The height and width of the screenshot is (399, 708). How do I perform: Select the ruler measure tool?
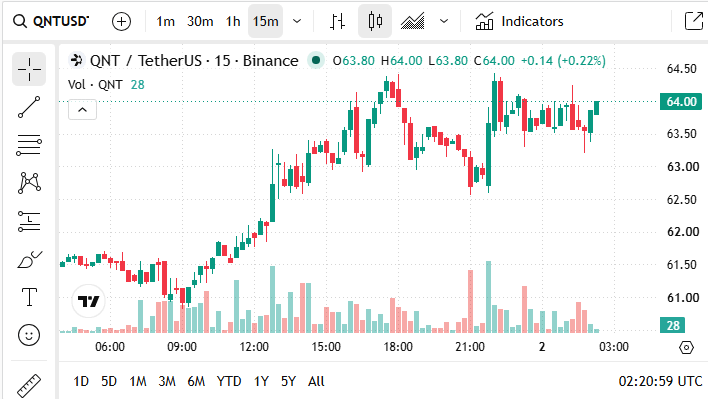pyautogui.click(x=29, y=385)
